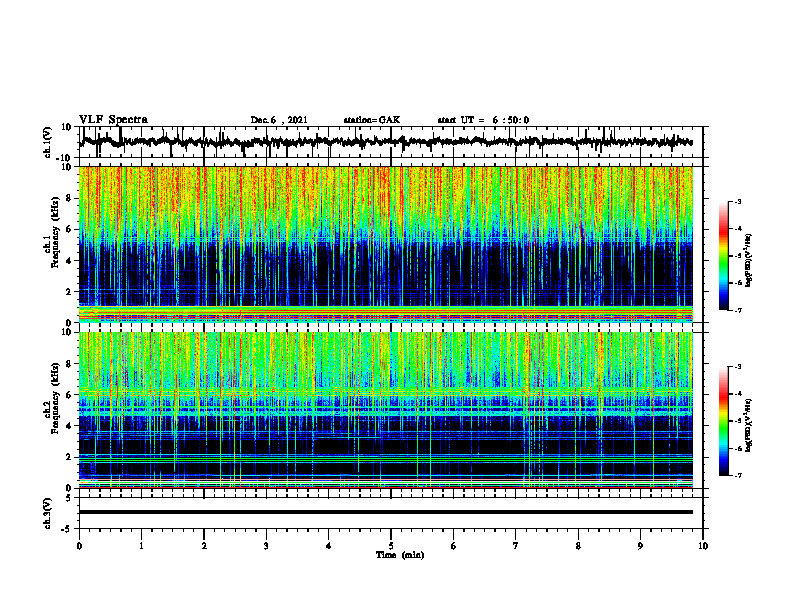Click the 5 tick on ch.3(V) axis
The height and width of the screenshot is (612, 792).
click(x=69, y=498)
